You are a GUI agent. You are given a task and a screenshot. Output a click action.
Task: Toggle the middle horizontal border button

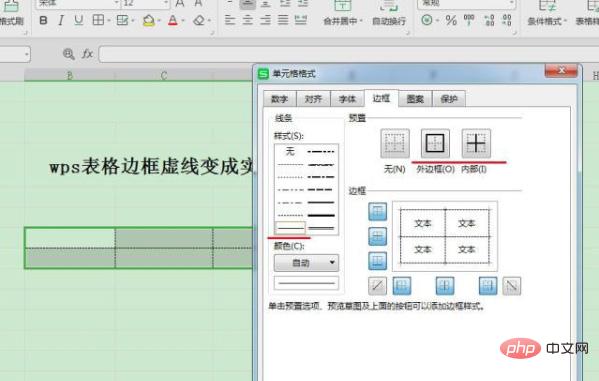377,236
